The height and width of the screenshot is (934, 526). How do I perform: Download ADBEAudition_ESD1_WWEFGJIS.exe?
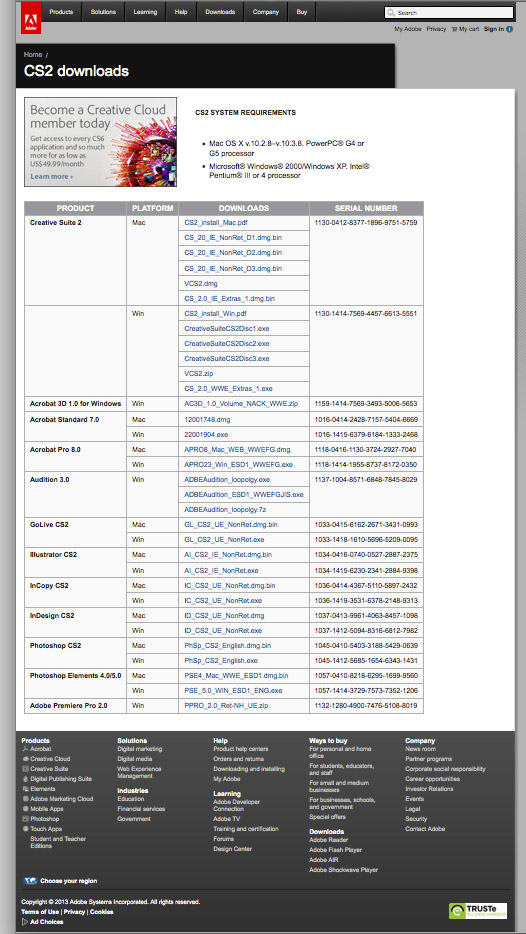pyautogui.click(x=244, y=494)
